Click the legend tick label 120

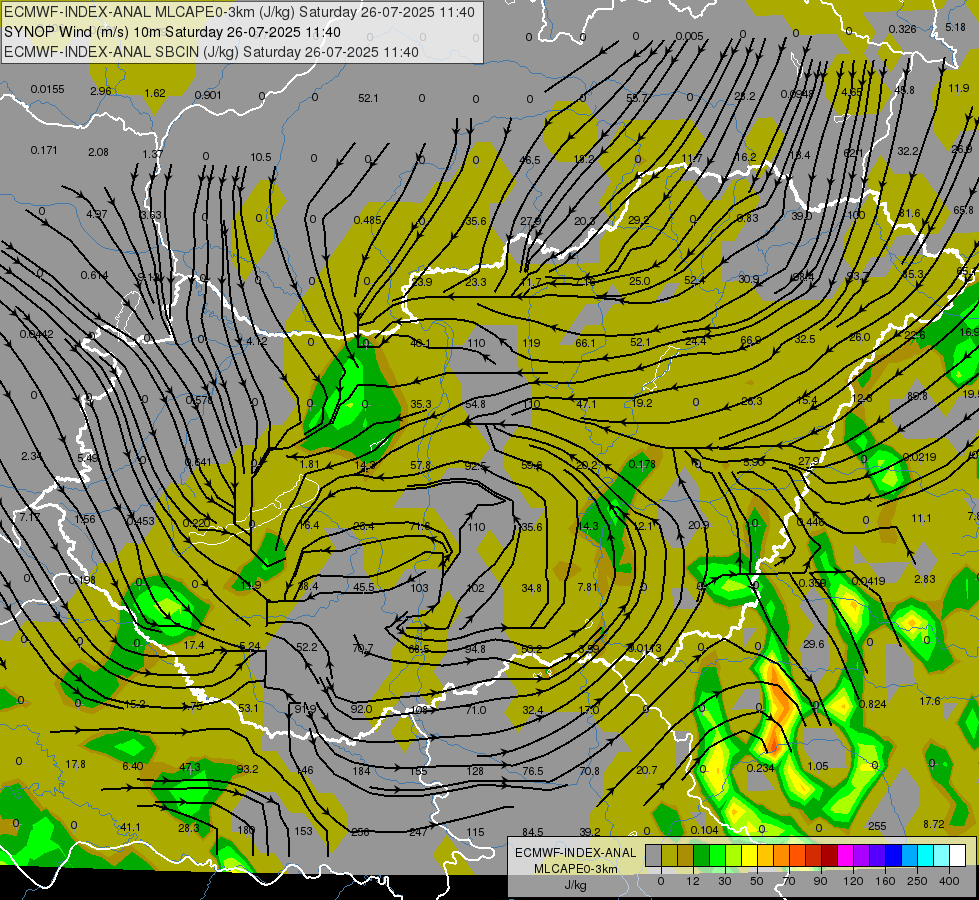[x=853, y=881]
